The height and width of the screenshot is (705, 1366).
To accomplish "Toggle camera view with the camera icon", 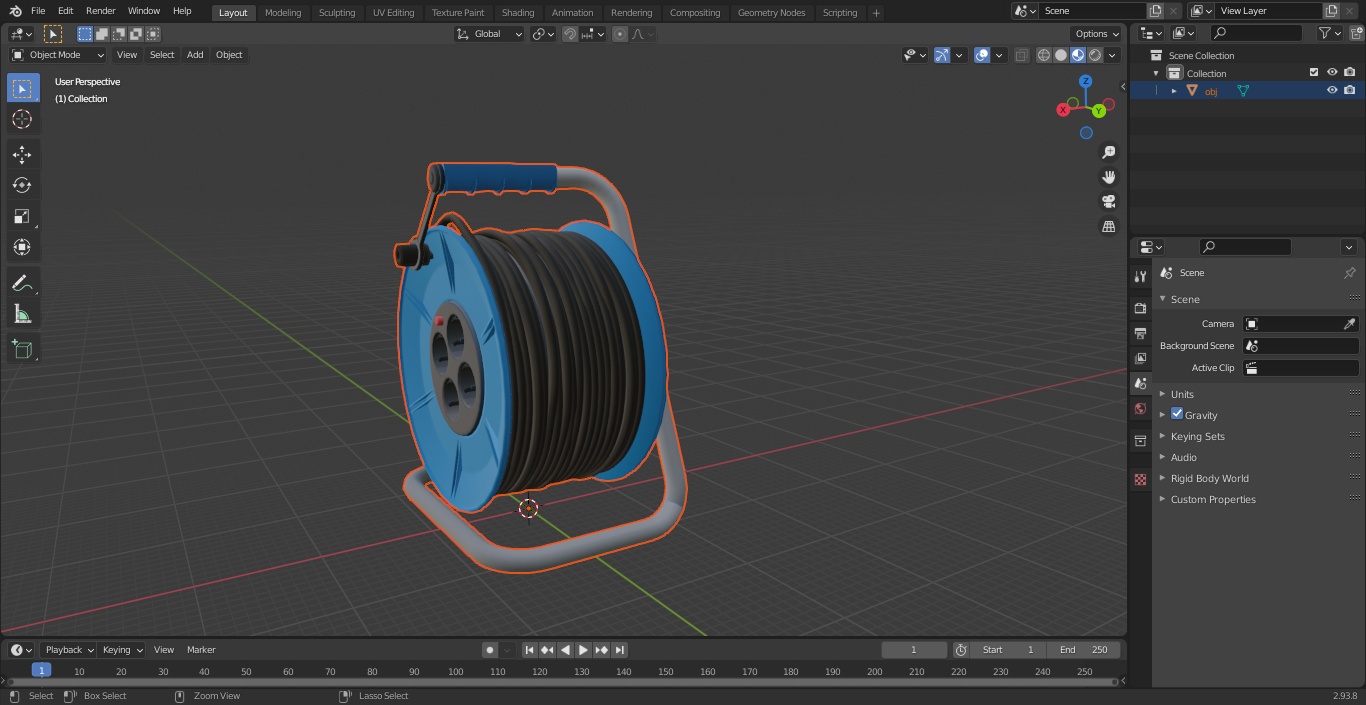I will 1108,202.
